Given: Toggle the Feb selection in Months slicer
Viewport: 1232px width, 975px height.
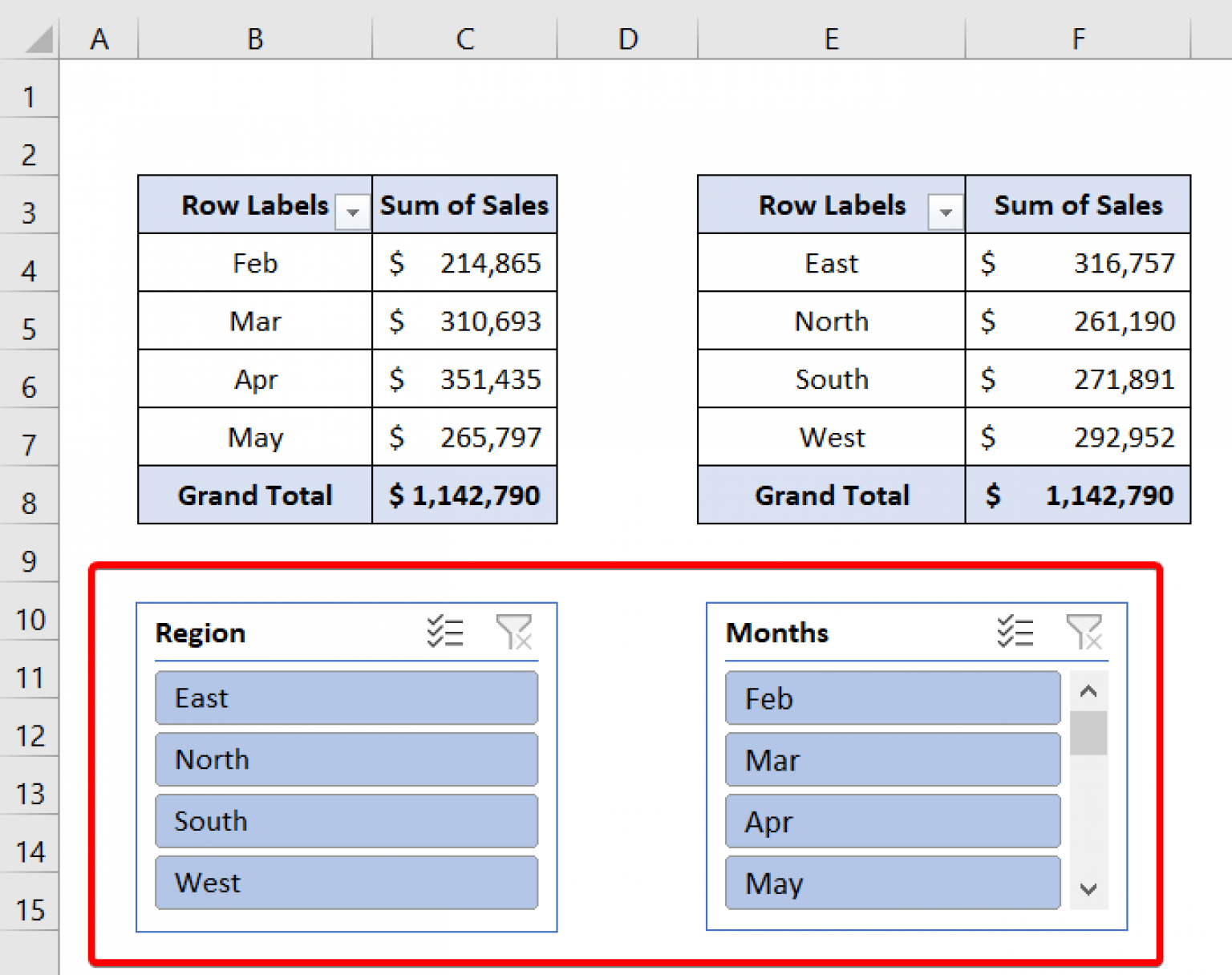Looking at the screenshot, I should point(892,698).
